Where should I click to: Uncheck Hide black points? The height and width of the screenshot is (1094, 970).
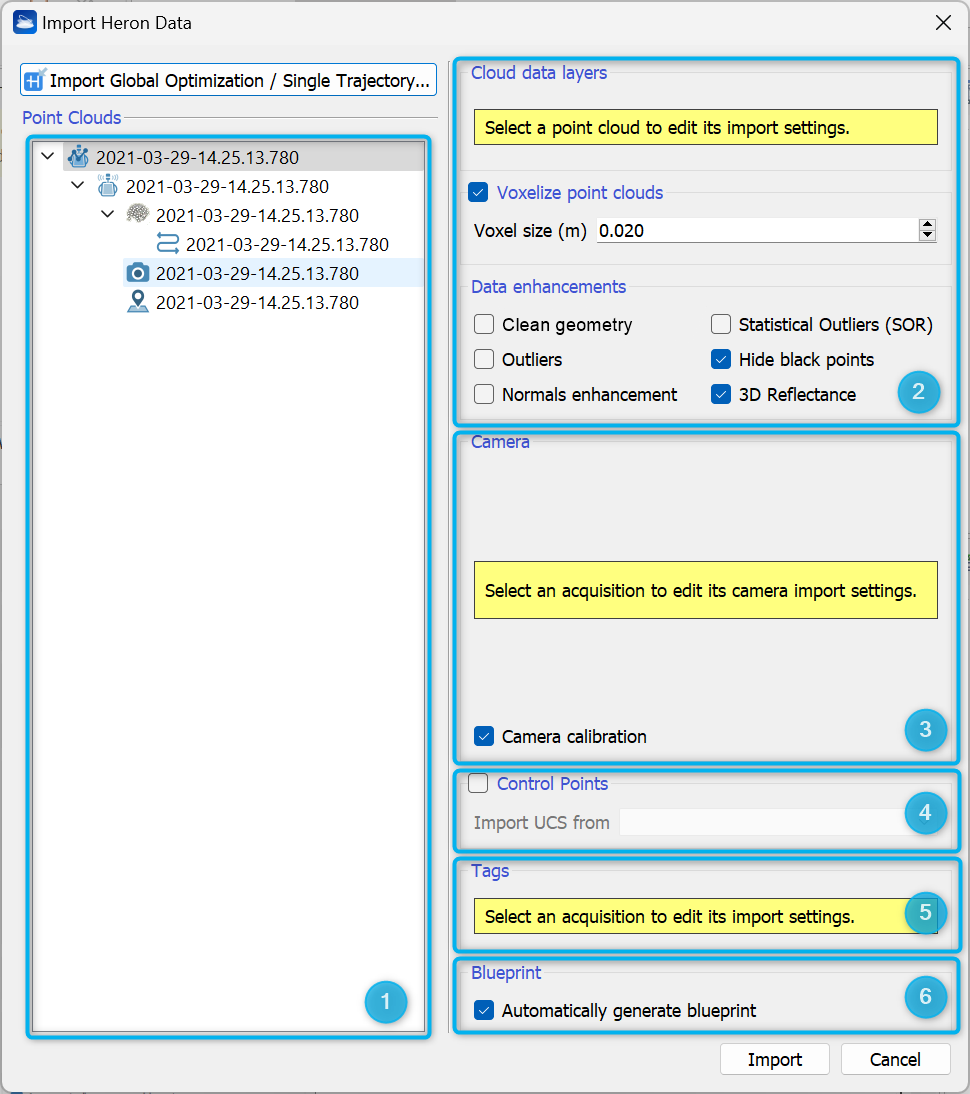(x=720, y=359)
